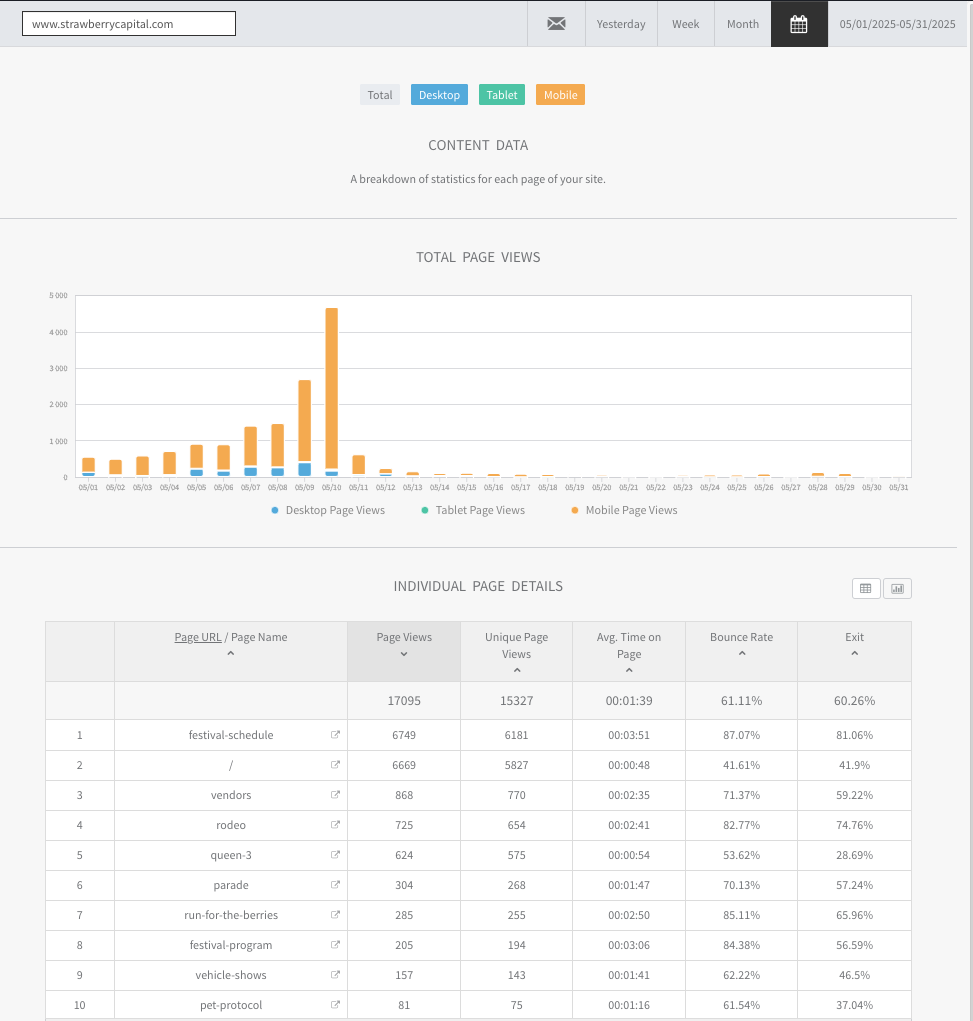Open vendors page external link icon

[335, 794]
